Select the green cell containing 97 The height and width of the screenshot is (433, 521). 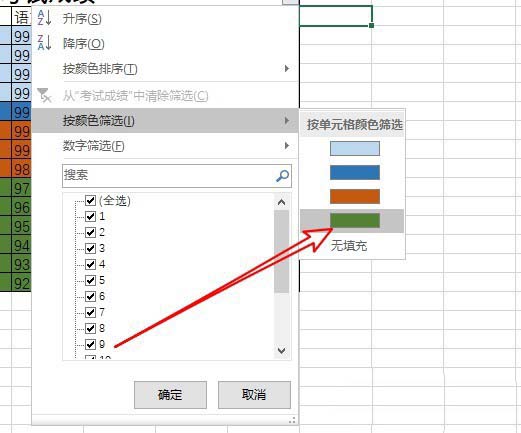click(x=21, y=188)
